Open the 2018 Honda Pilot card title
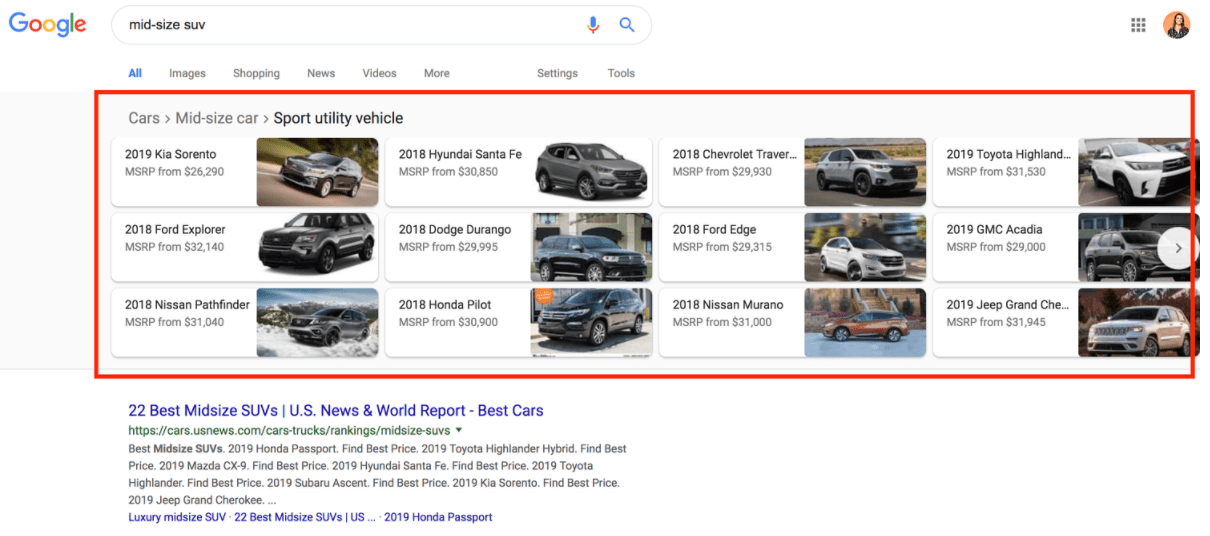 coord(444,304)
